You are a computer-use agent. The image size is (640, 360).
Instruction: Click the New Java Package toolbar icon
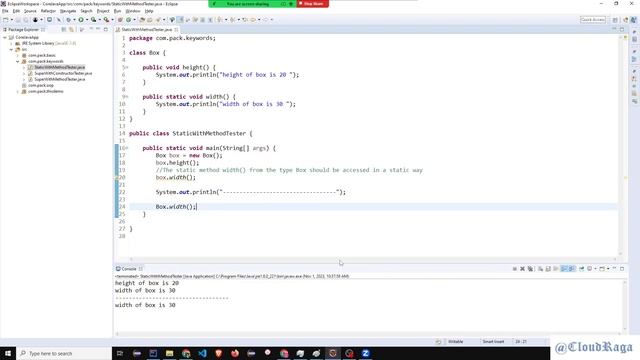(120, 20)
